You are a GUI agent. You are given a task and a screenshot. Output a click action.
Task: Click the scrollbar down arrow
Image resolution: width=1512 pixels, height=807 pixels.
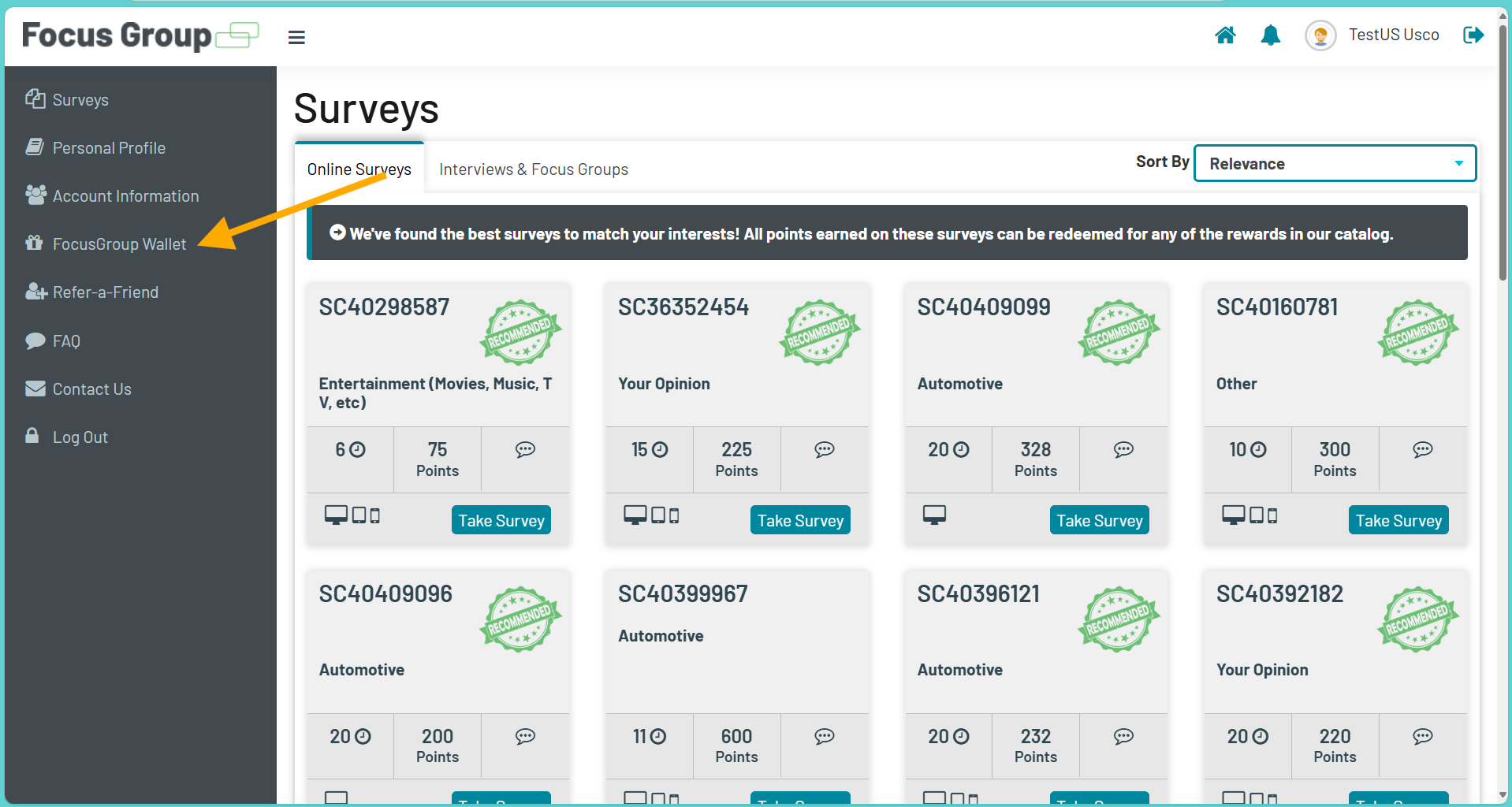1503,794
